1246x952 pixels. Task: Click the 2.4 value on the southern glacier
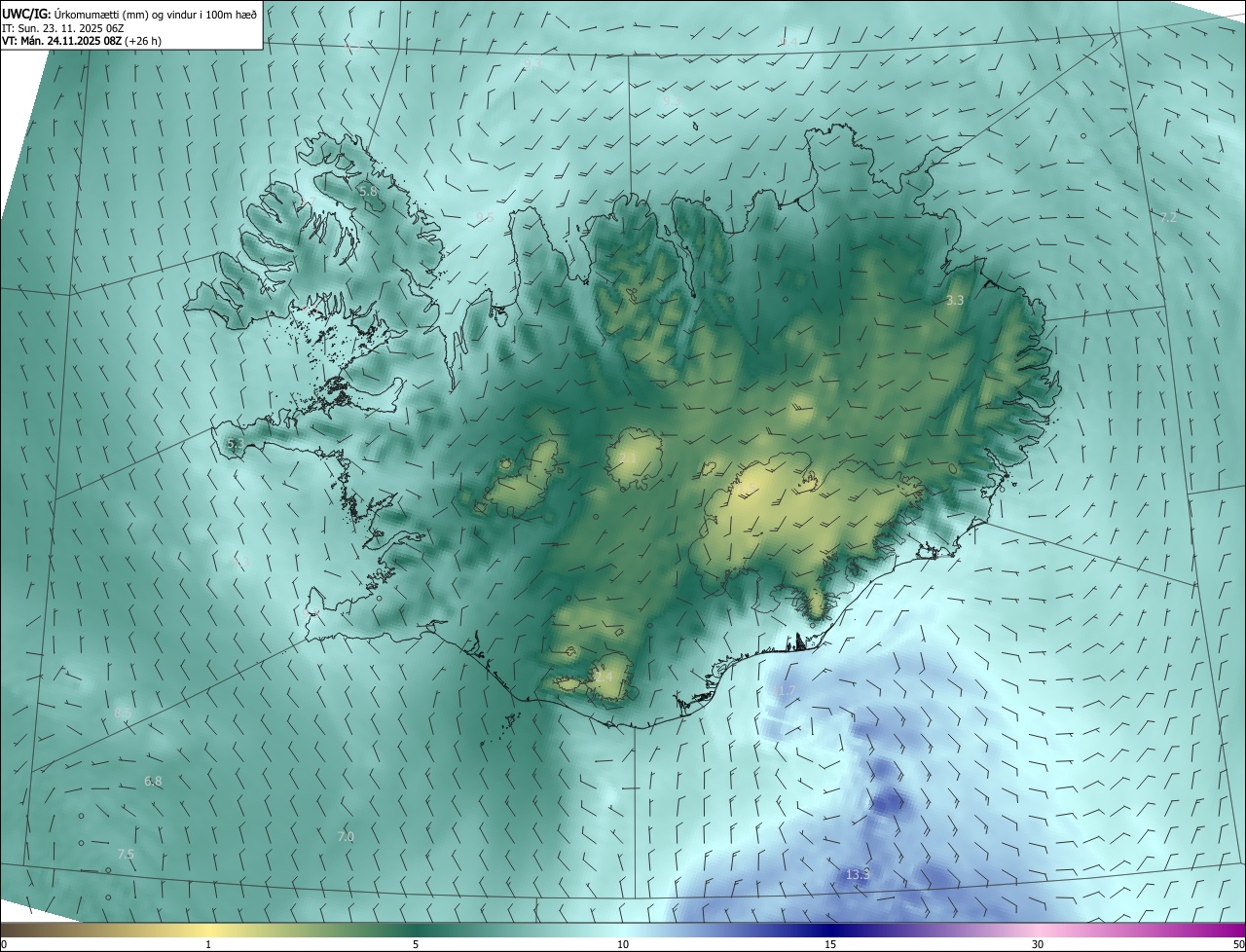pos(604,677)
